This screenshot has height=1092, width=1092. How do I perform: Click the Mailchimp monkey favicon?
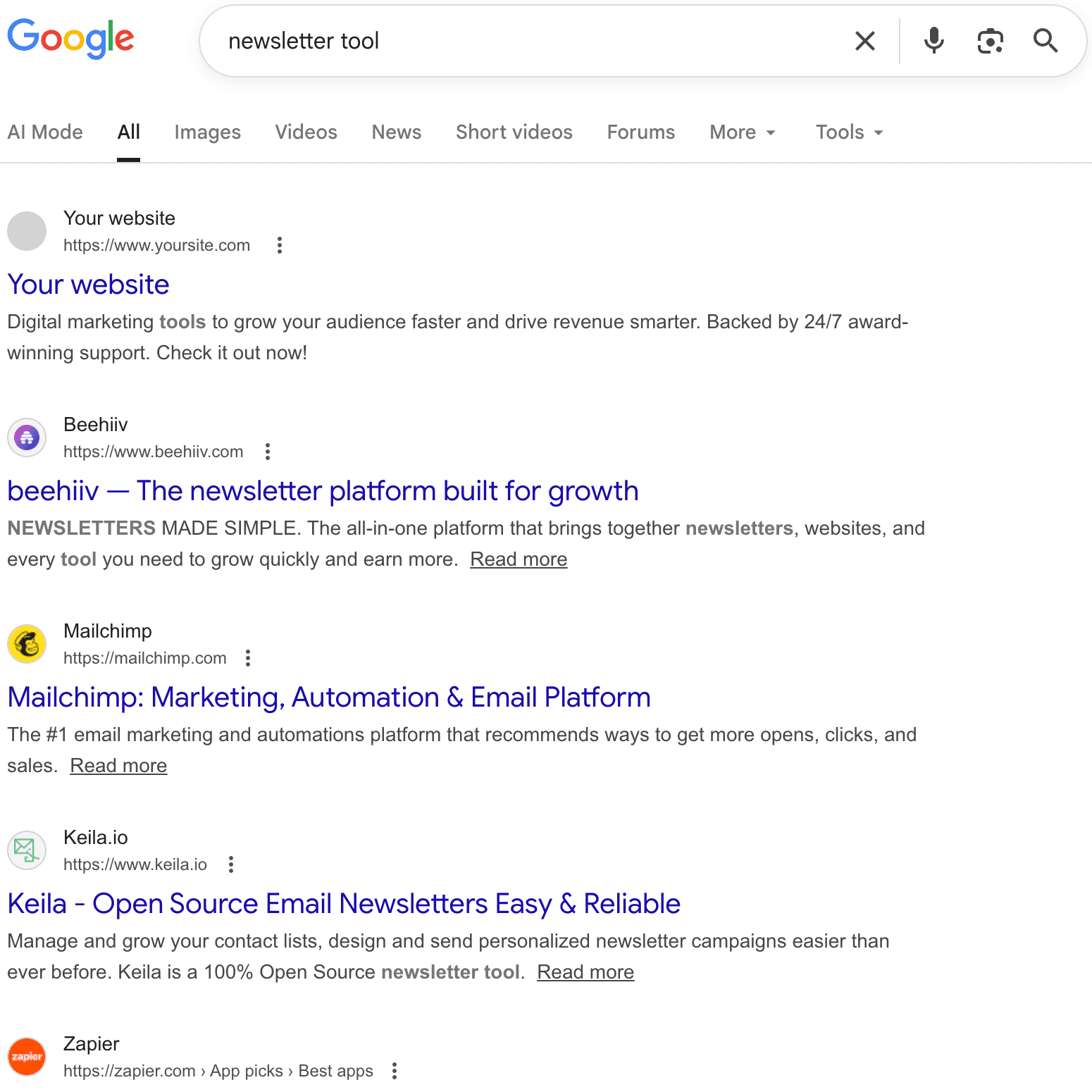click(26, 643)
